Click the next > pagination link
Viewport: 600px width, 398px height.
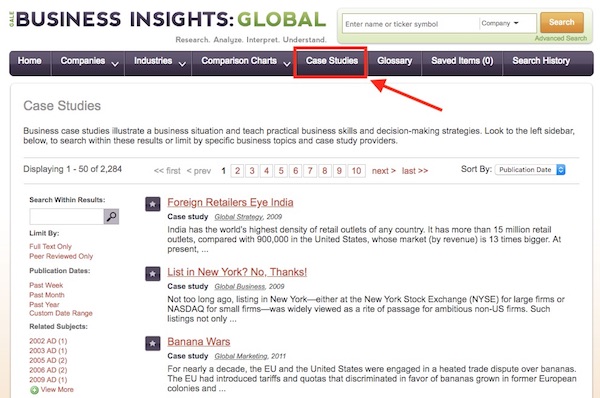tap(383, 171)
